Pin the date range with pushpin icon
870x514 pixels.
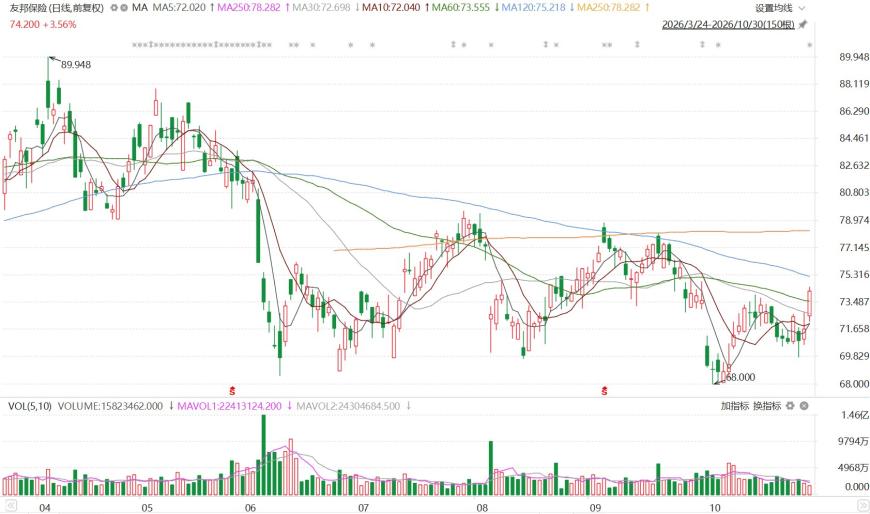pyautogui.click(x=803, y=24)
